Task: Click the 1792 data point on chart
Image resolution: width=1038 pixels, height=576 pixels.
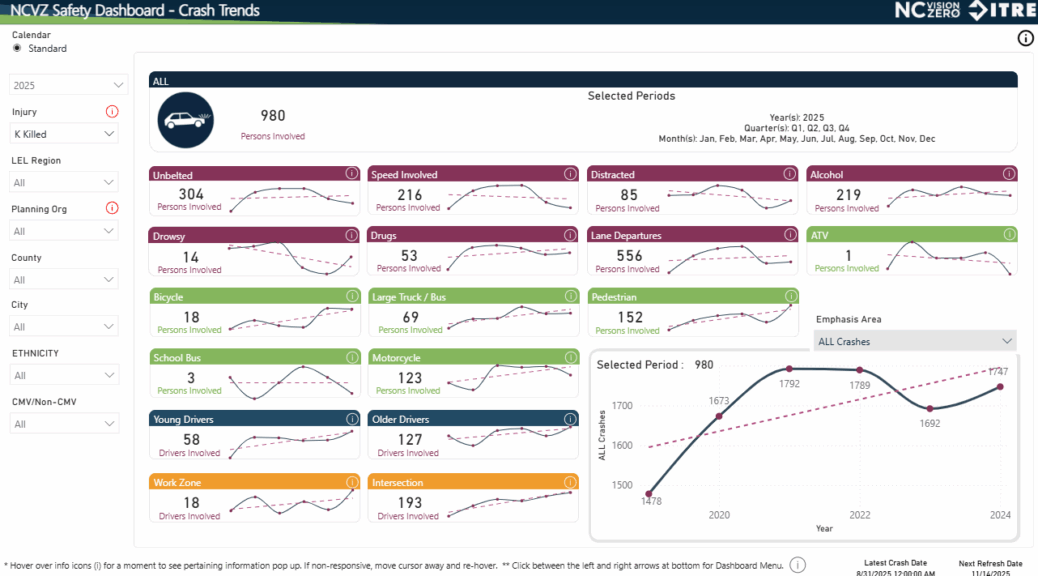Action: [x=789, y=369]
